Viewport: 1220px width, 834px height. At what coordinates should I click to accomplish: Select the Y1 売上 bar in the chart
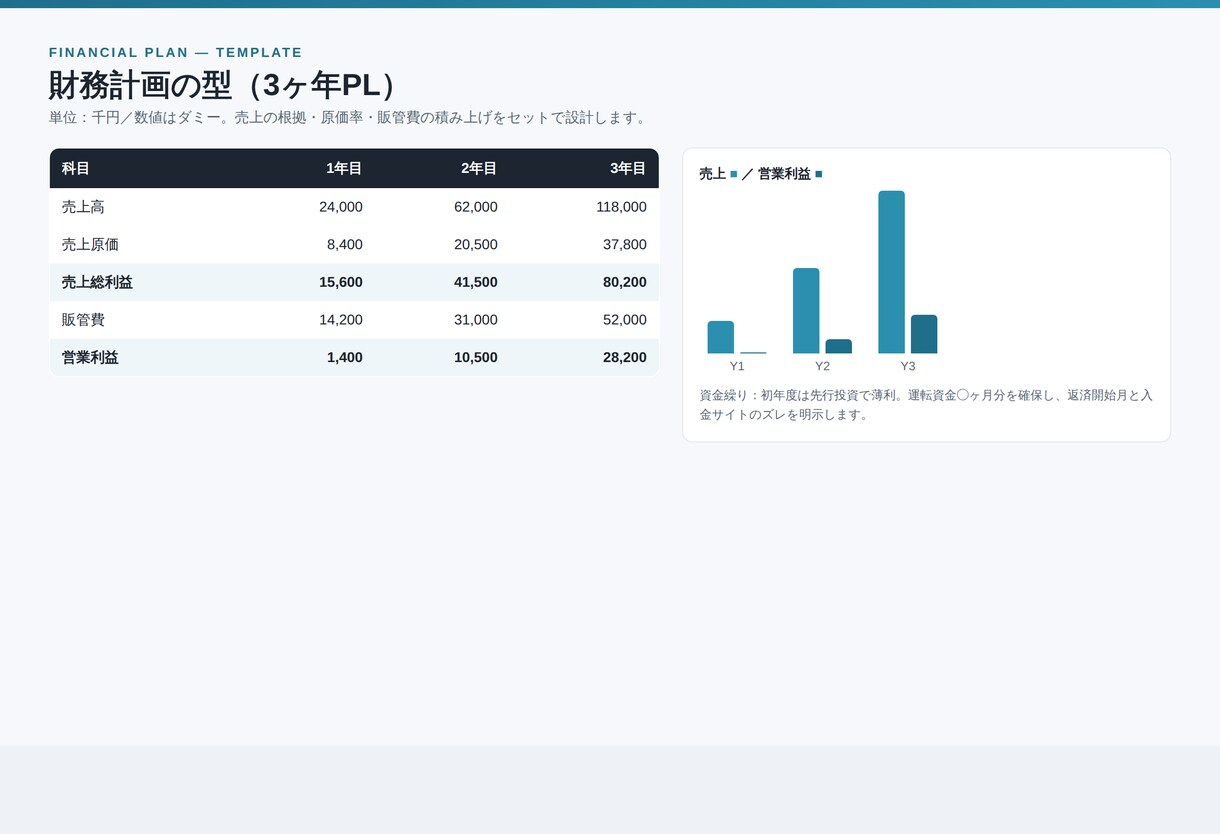click(x=721, y=337)
